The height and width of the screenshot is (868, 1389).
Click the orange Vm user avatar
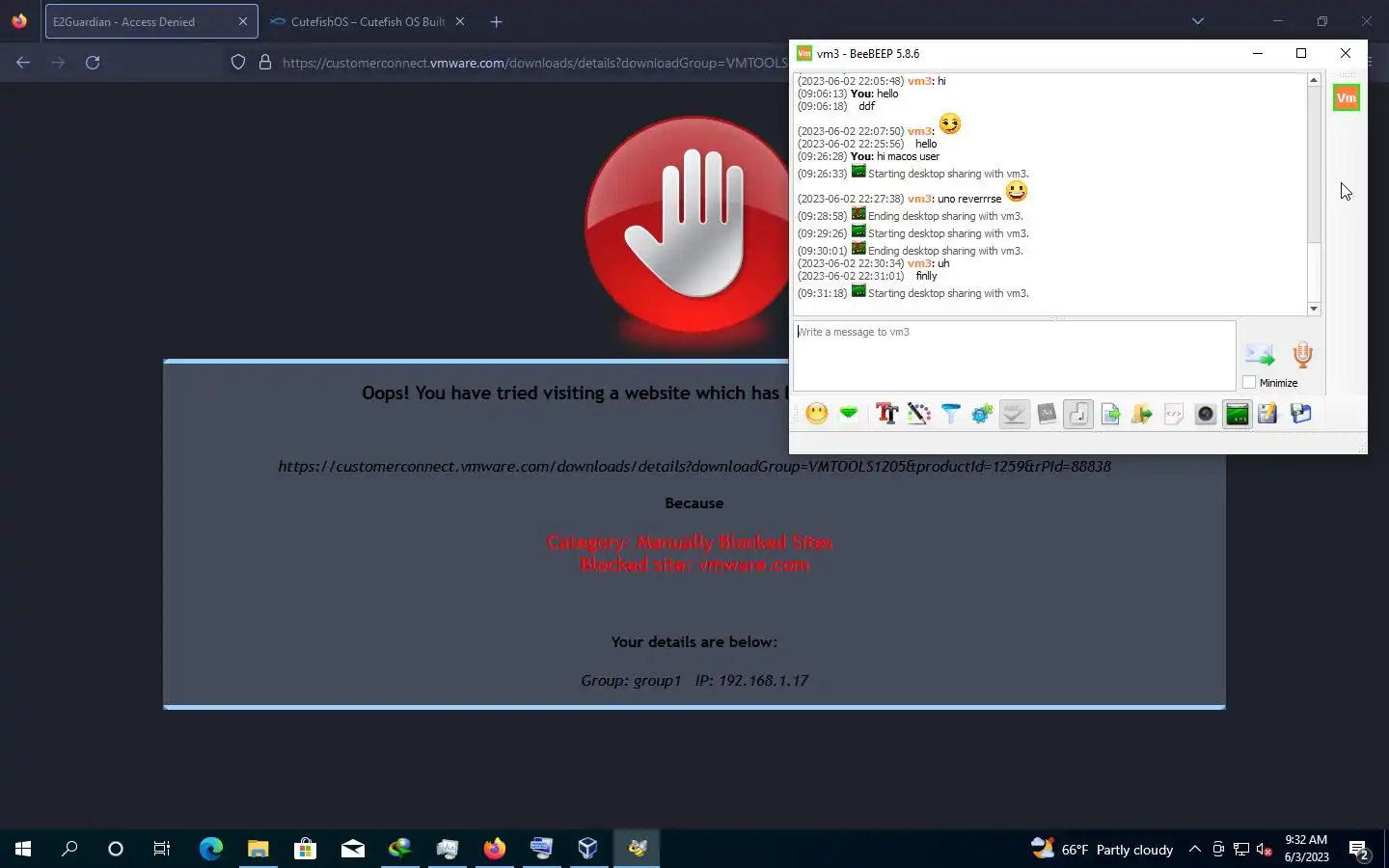(1347, 97)
